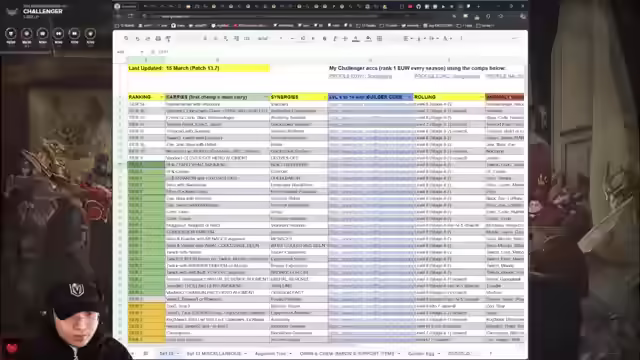The image size is (640, 360).
Task: Format as currency
Action: click(x=205, y=38)
